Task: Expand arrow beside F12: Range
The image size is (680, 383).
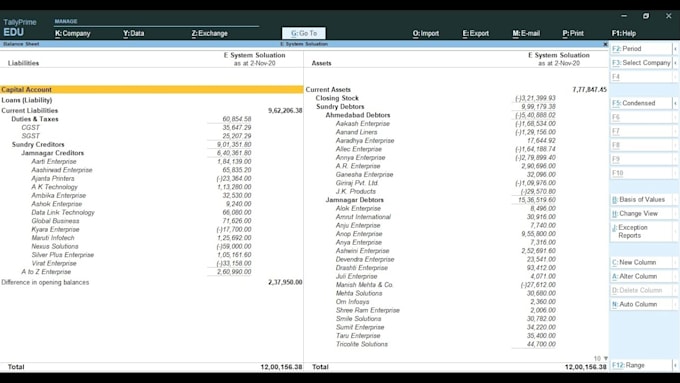Action: click(675, 365)
